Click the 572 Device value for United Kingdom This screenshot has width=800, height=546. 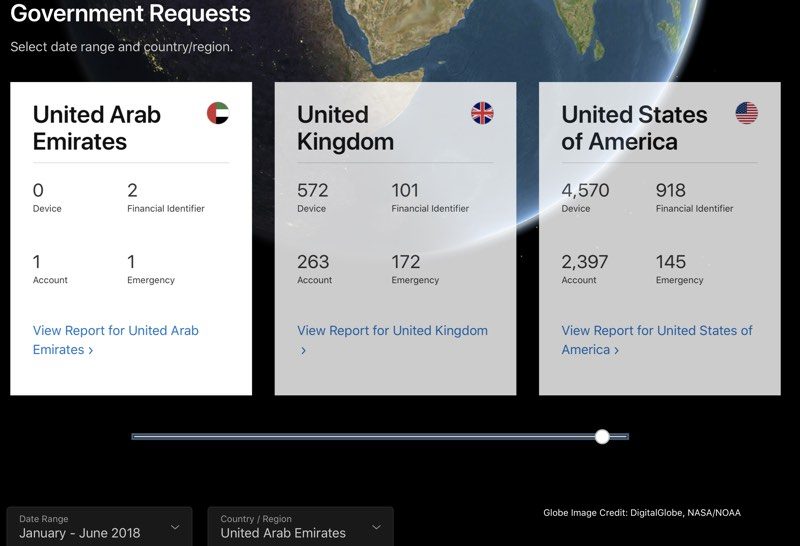313,190
